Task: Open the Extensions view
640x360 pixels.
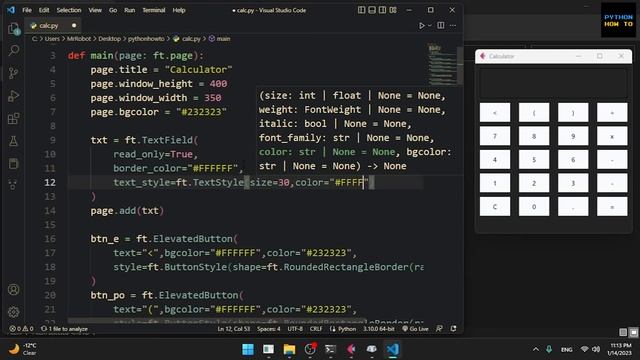Action: click(13, 119)
